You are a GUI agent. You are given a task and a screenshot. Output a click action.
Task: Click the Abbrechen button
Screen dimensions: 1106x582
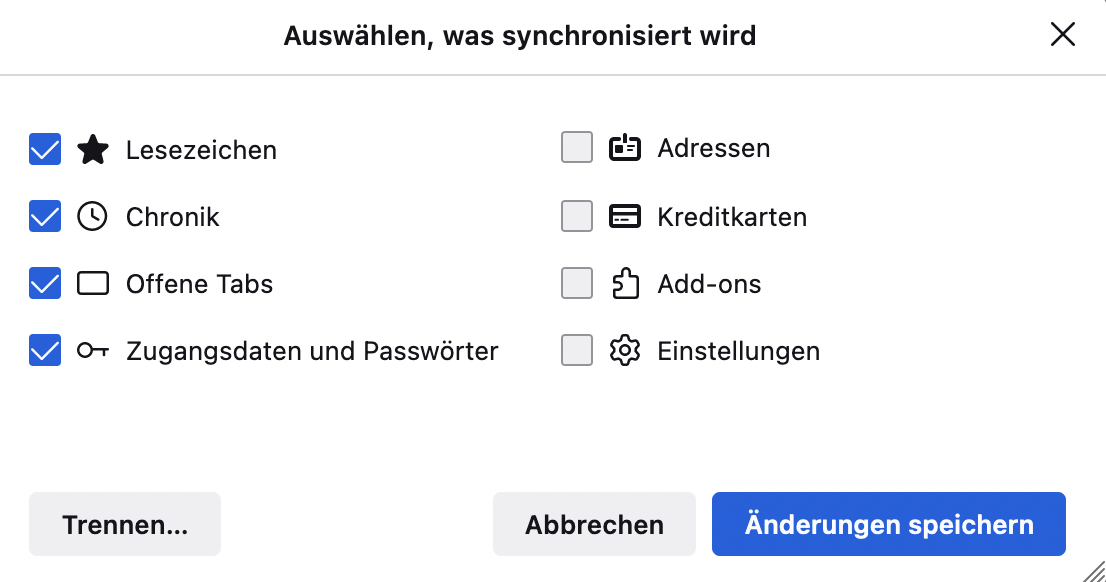click(x=594, y=524)
